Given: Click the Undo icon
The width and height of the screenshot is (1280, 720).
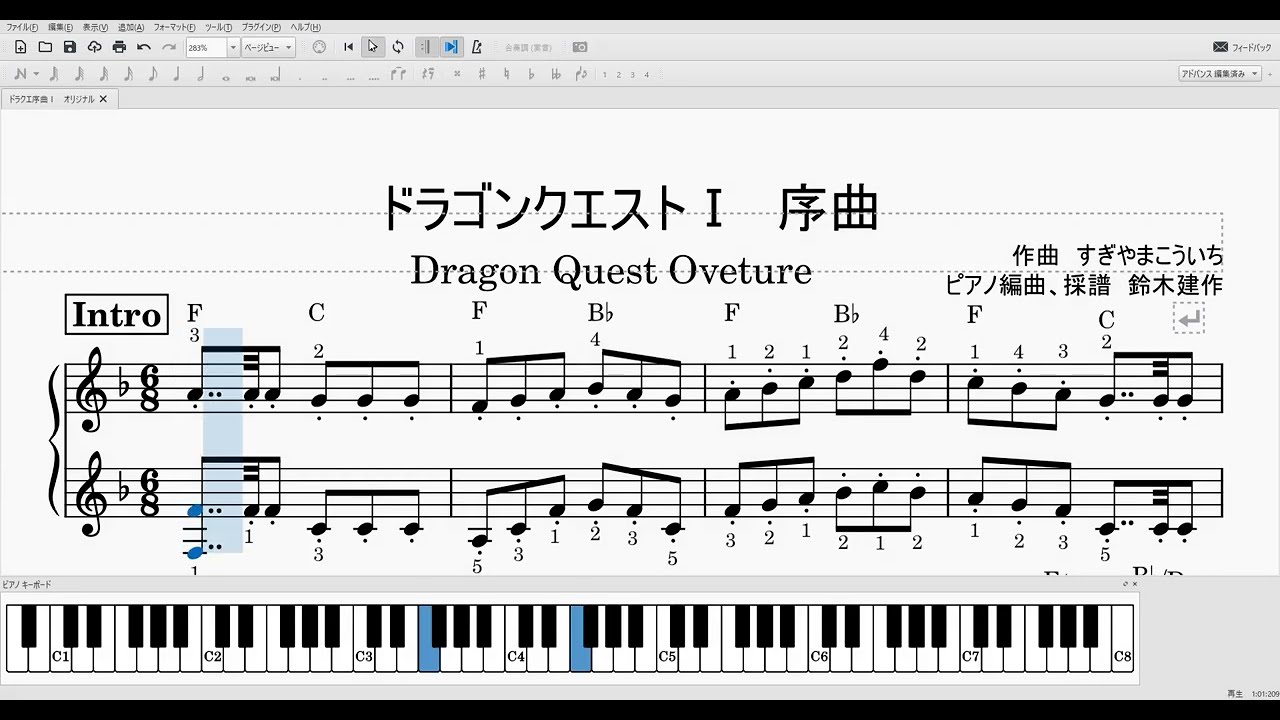Looking at the screenshot, I should pyautogui.click(x=142, y=47).
